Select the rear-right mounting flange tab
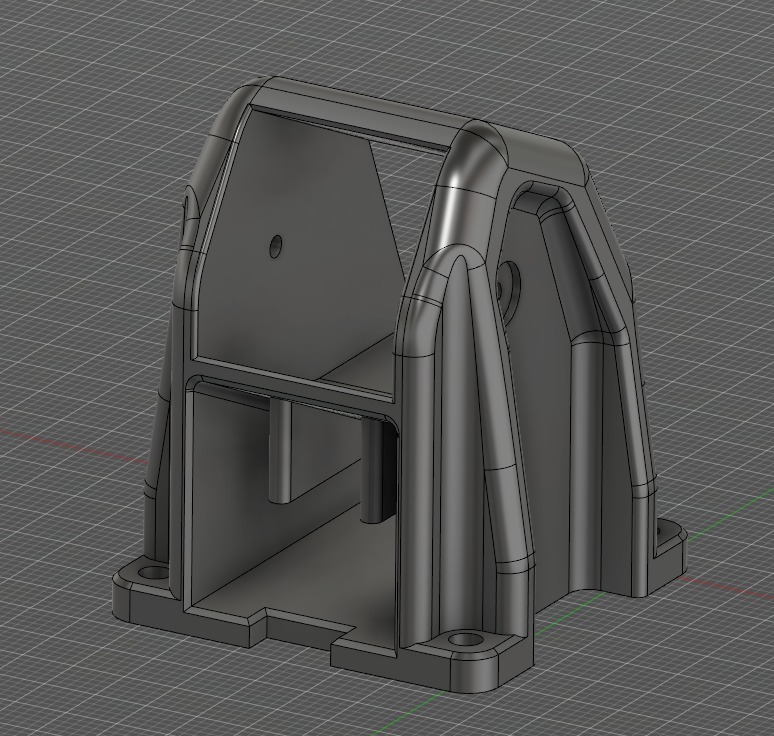Viewport: 774px width, 736px height. click(670, 538)
